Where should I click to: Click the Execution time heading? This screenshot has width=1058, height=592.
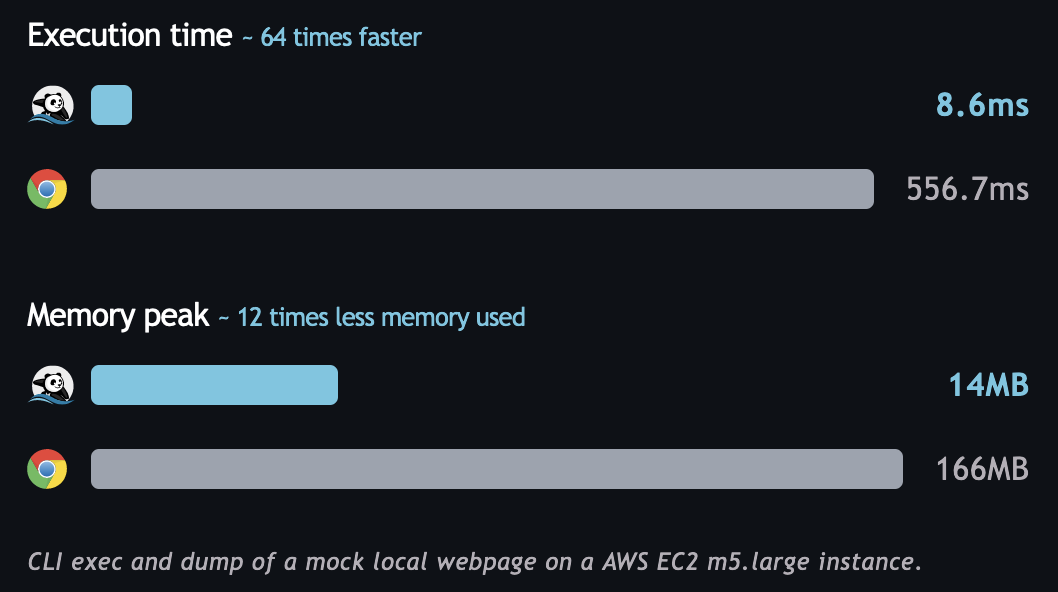point(130,36)
